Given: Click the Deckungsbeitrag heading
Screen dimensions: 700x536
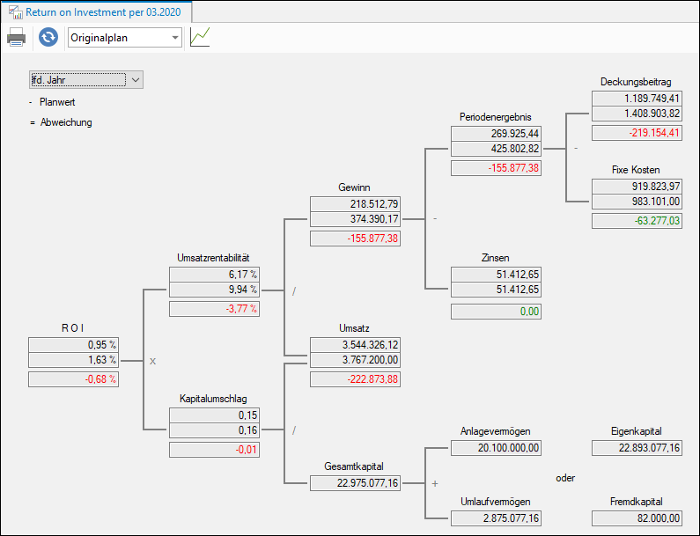Looking at the screenshot, I should point(636,82).
